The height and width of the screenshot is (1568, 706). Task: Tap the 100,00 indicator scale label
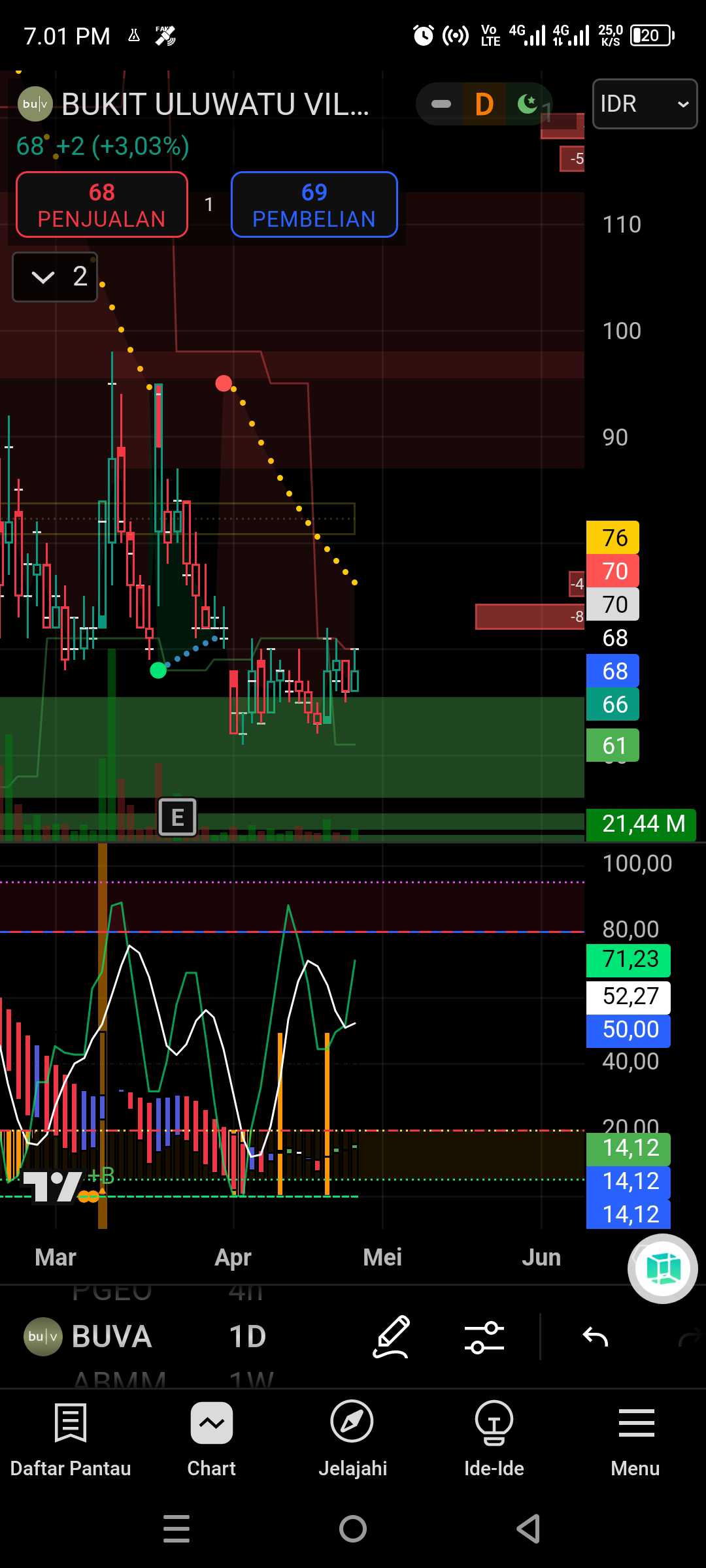tap(637, 864)
